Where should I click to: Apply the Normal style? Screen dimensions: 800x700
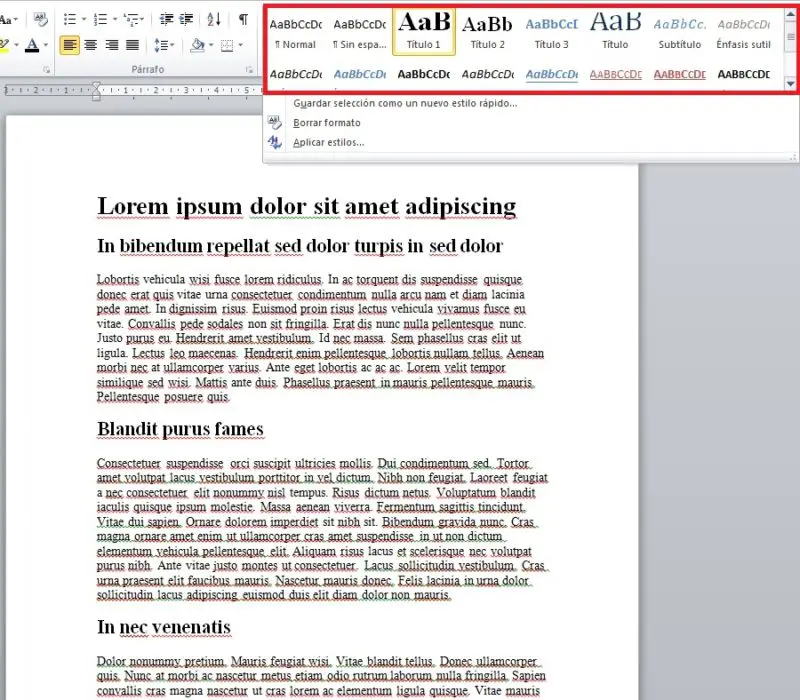click(x=295, y=33)
